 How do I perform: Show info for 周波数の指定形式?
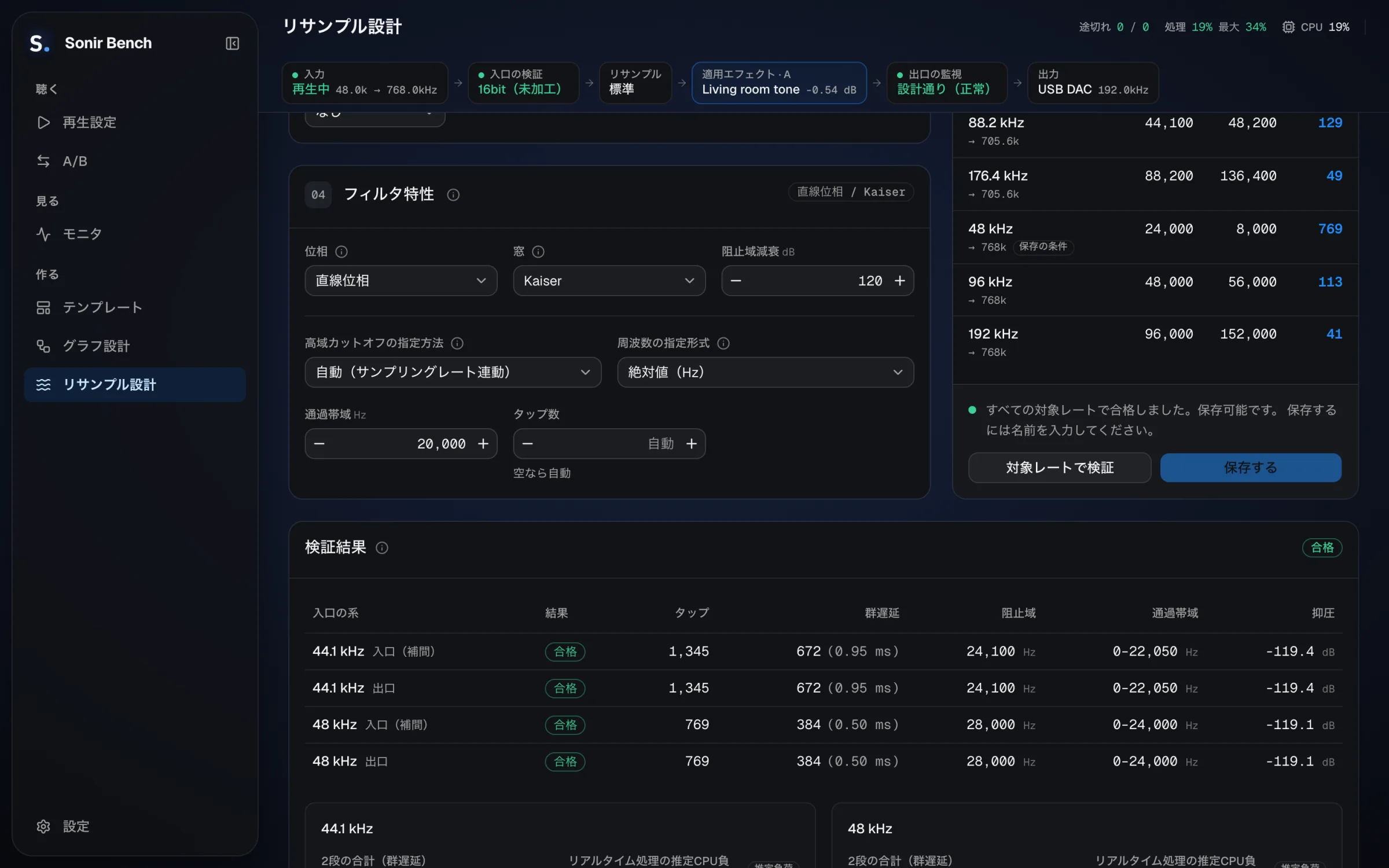point(723,343)
